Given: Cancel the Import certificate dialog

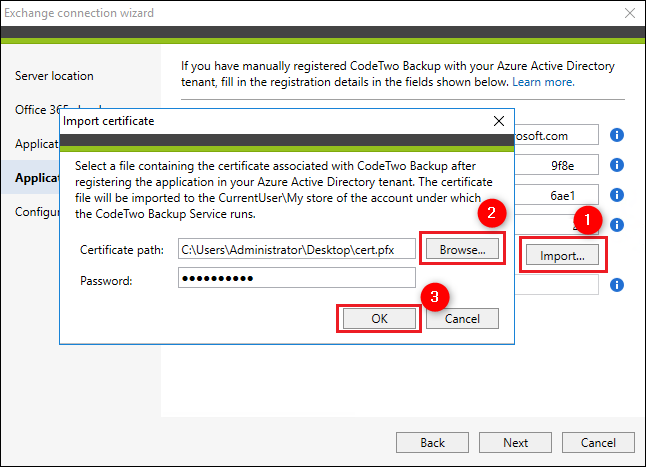Looking at the screenshot, I should pyautogui.click(x=462, y=319).
